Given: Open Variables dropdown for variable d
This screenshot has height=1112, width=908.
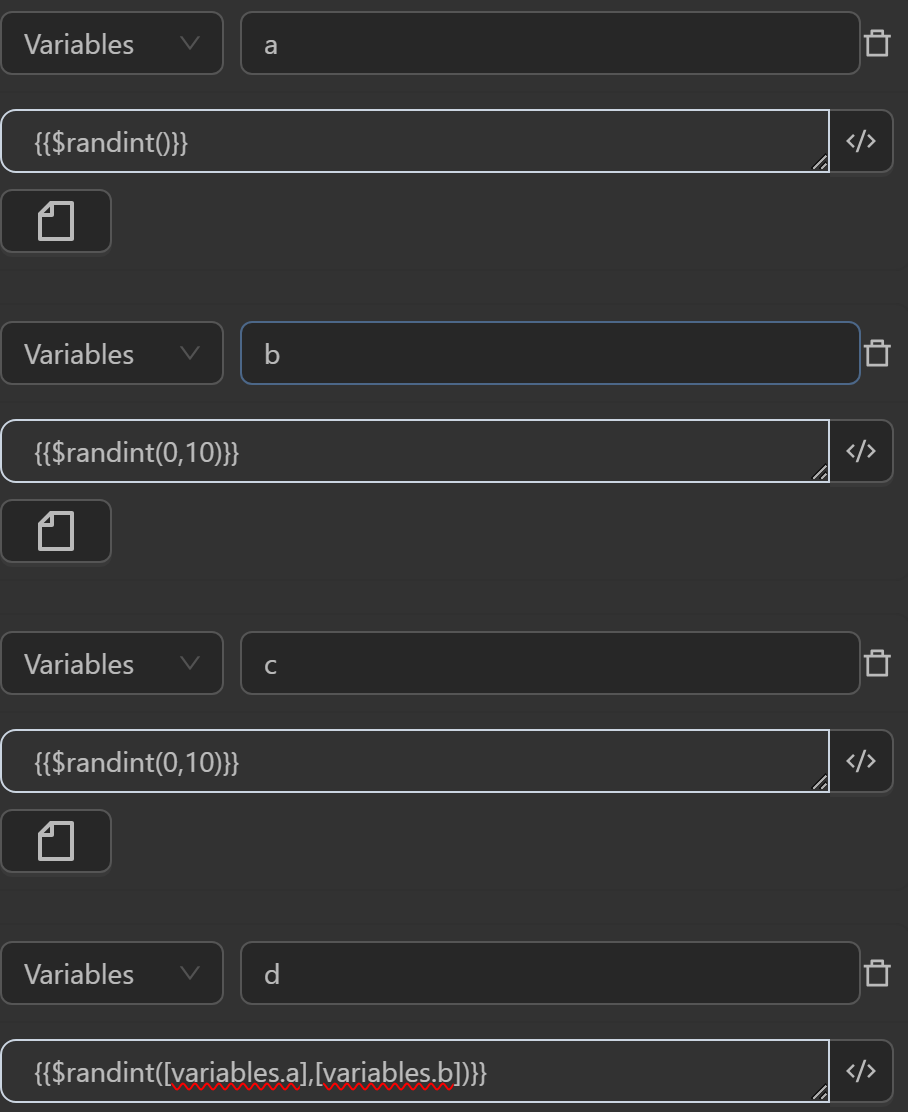Looking at the screenshot, I should (x=112, y=973).
